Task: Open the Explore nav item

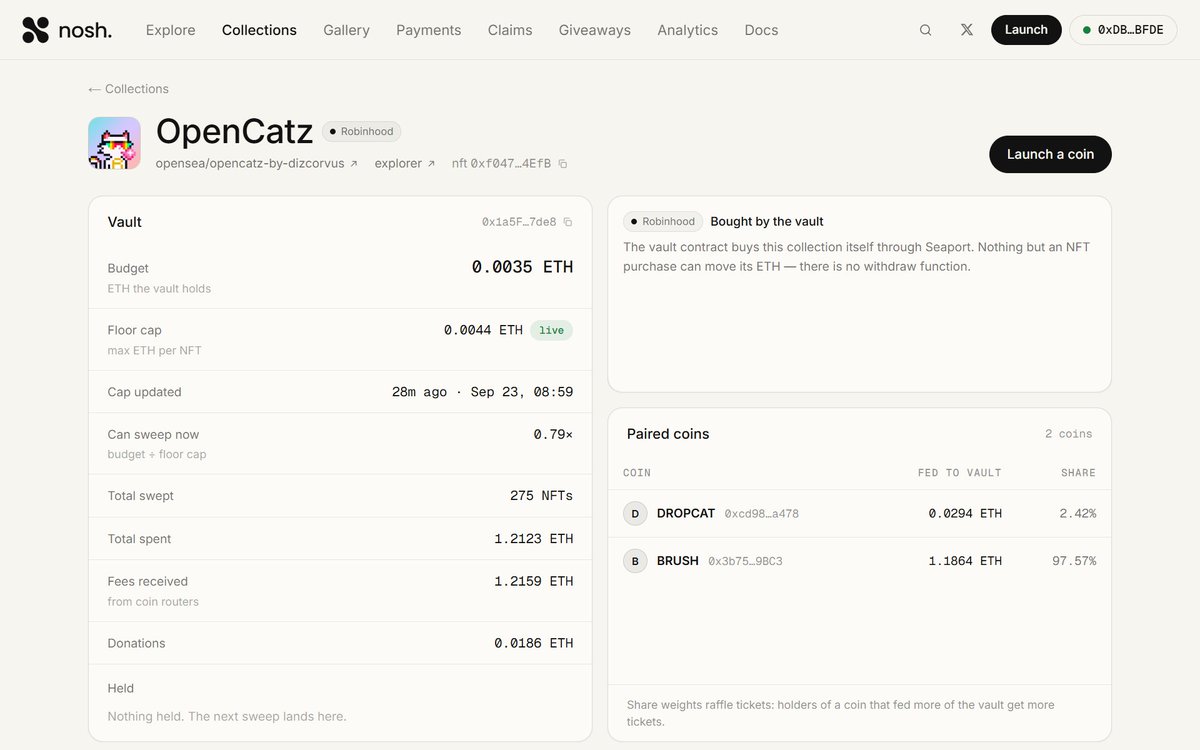Action: pyautogui.click(x=171, y=30)
